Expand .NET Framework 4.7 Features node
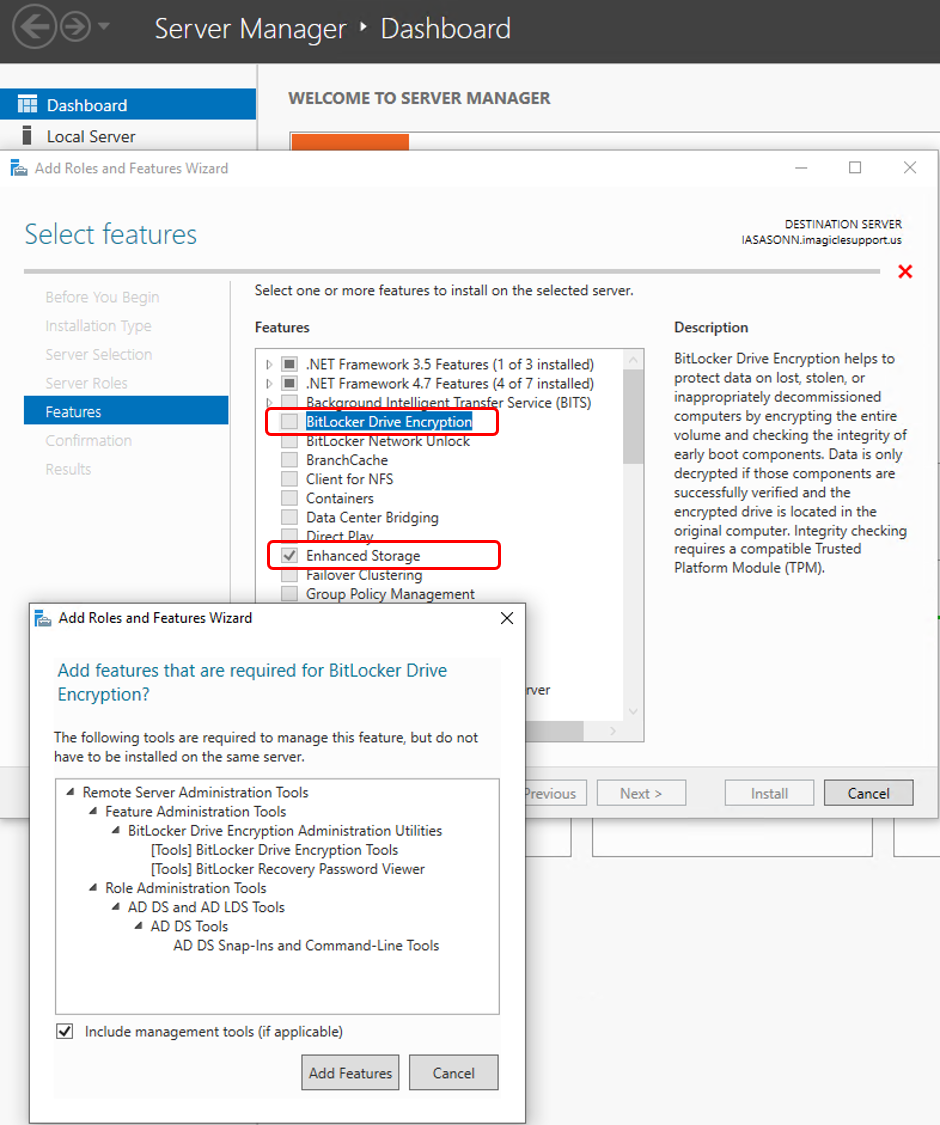Screen dimensions: 940x1125 pos(269,384)
